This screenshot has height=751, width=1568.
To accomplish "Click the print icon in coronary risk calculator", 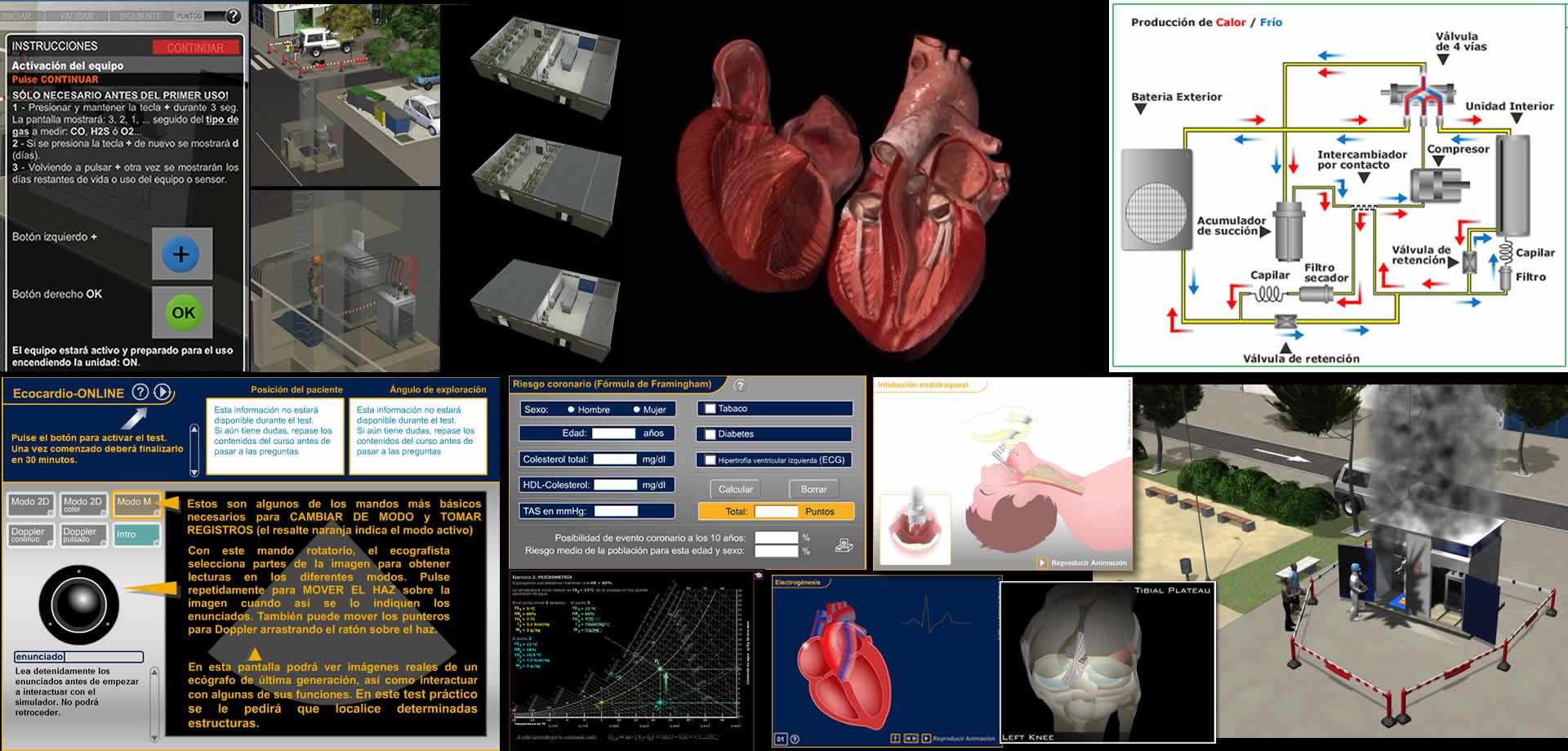I will click(844, 544).
